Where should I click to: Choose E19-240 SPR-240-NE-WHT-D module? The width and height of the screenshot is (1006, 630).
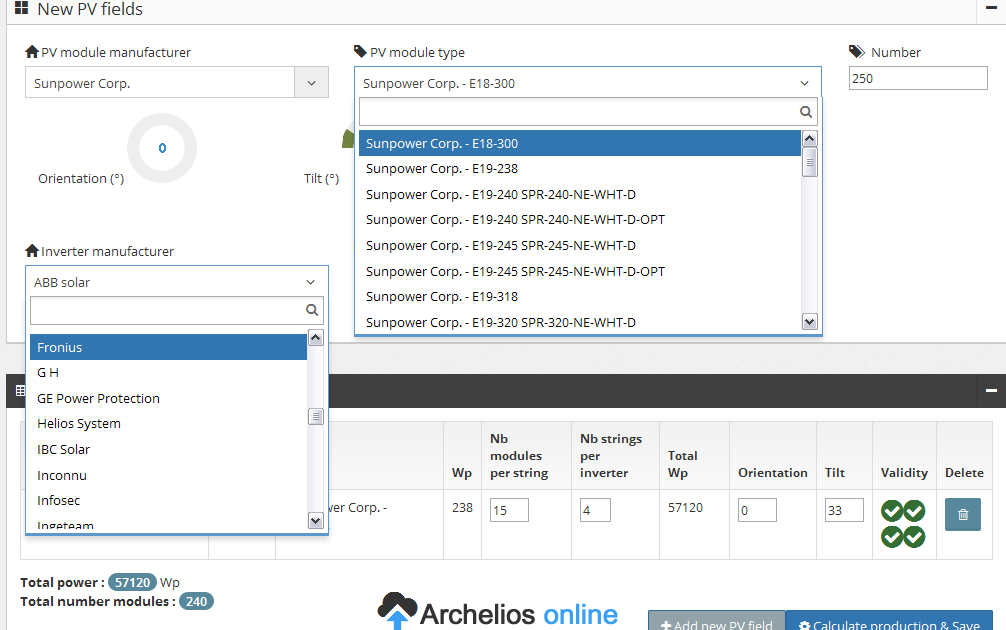(580, 194)
